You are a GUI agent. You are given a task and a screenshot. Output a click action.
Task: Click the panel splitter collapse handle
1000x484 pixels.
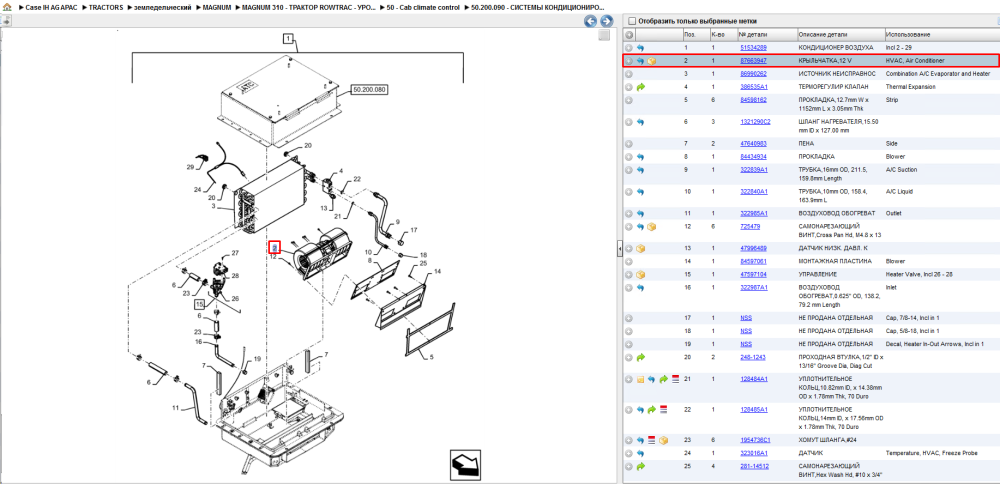coord(619,249)
